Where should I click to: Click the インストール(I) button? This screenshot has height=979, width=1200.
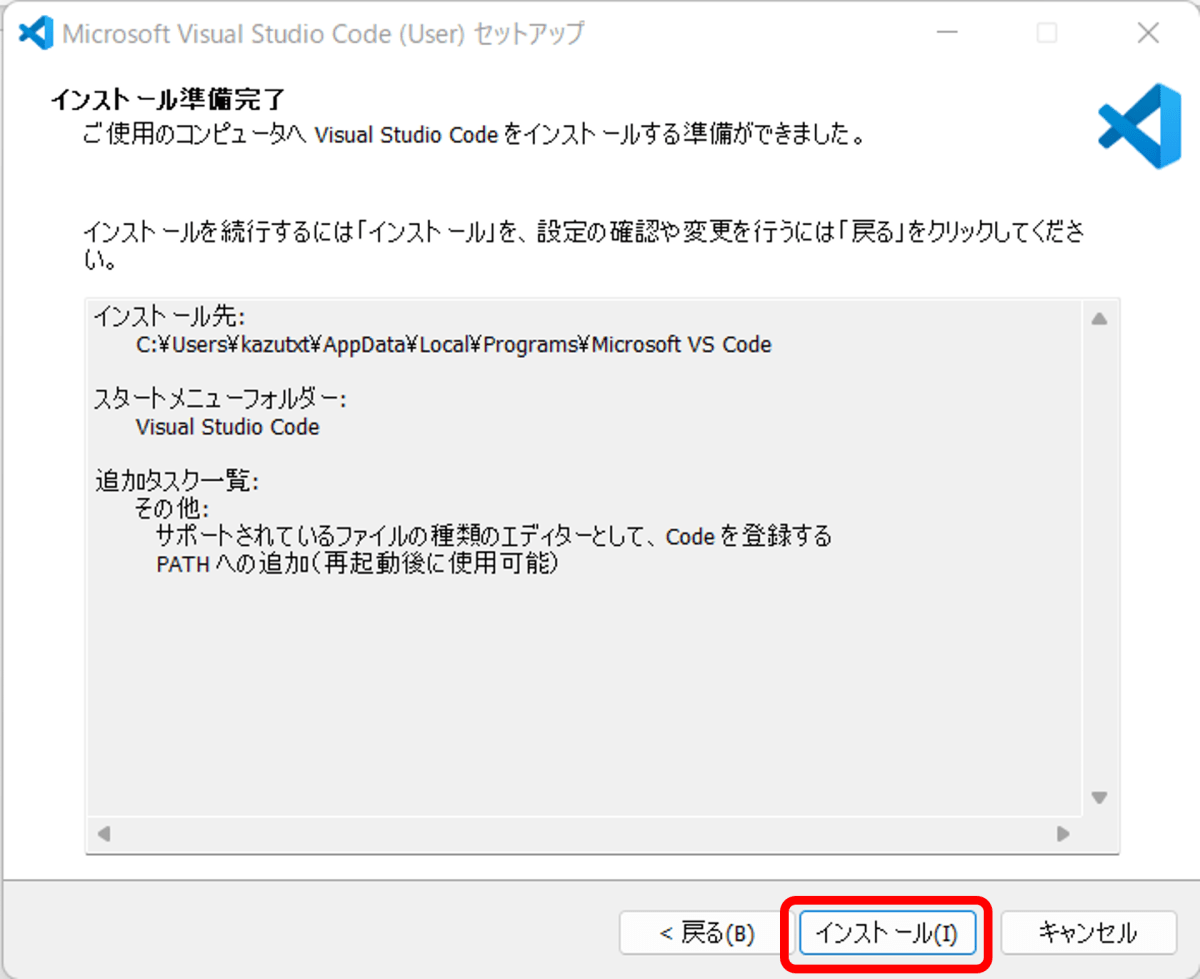pyautogui.click(x=886, y=934)
